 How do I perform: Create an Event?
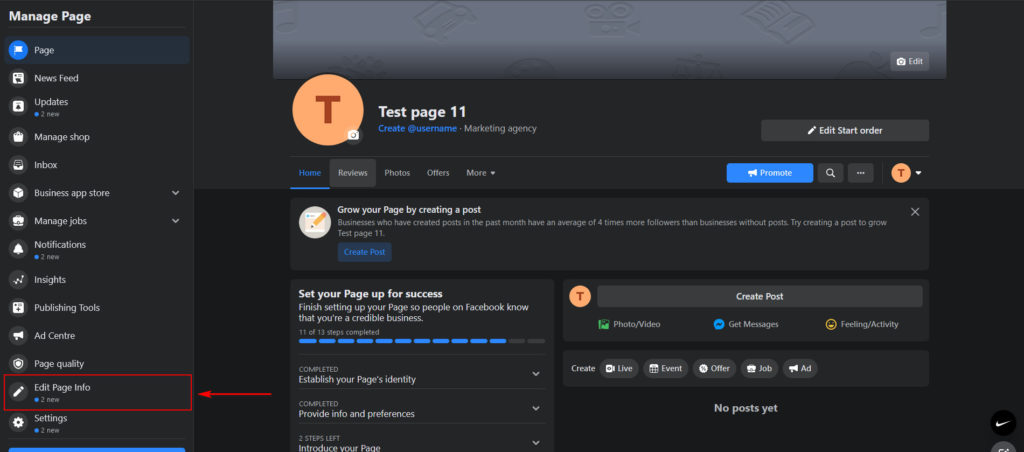pyautogui.click(x=665, y=368)
